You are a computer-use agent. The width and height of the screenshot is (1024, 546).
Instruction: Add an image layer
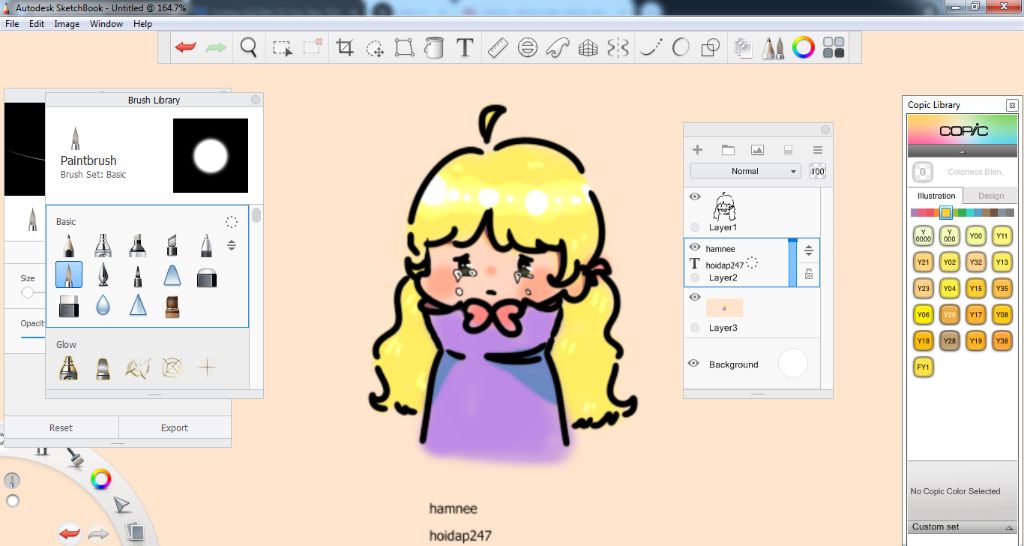(758, 150)
